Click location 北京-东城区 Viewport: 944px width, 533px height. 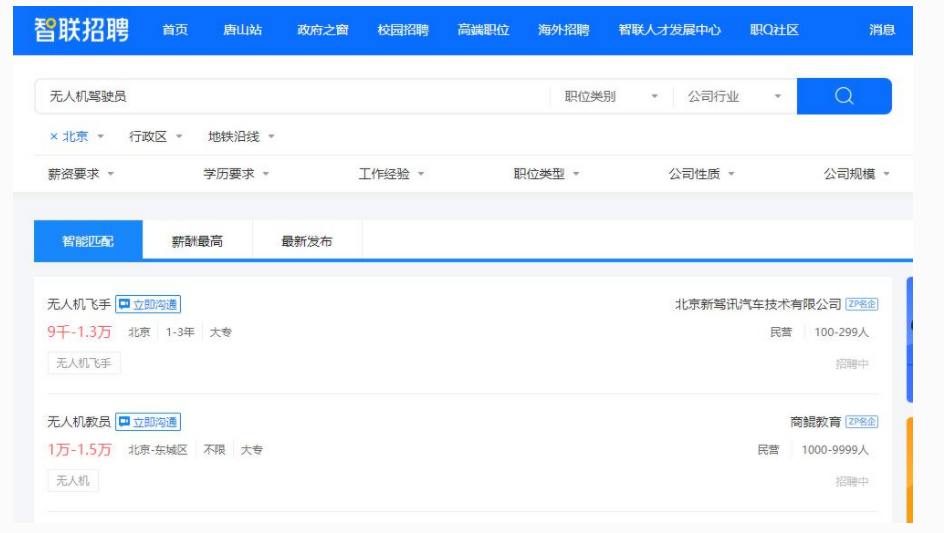click(158, 450)
